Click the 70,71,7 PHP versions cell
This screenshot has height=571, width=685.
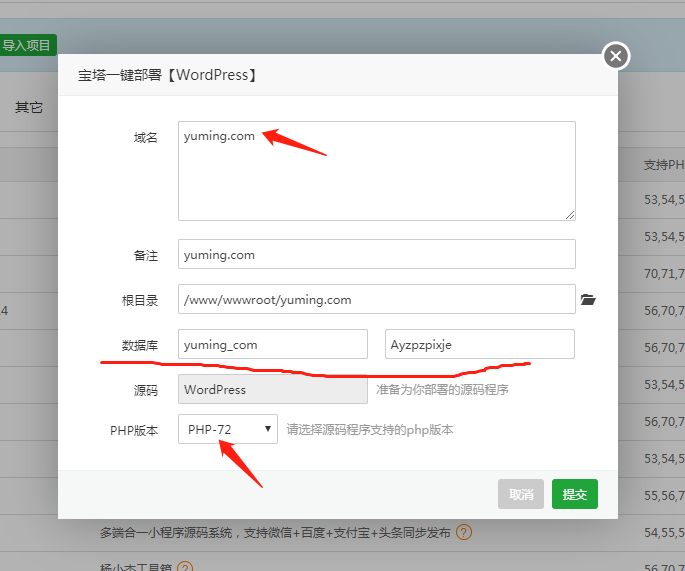pos(664,273)
